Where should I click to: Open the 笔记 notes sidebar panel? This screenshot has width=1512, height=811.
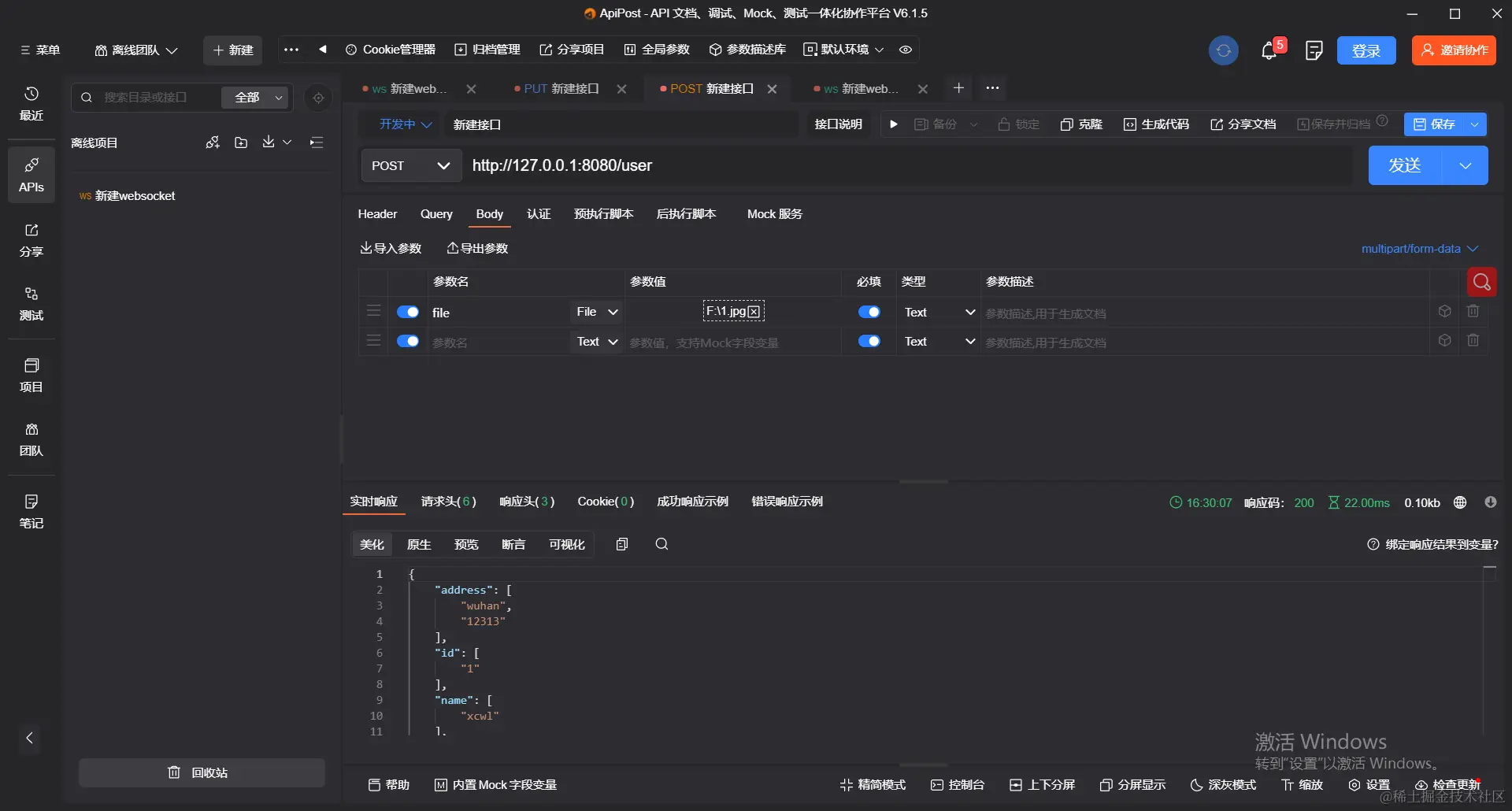coord(31,512)
